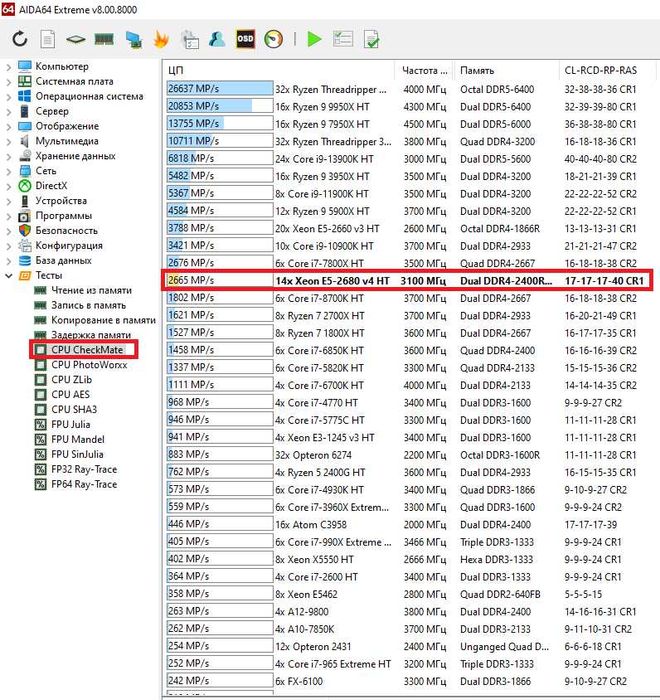This screenshot has height=700, width=660.
Task: Select the FPU Mandel test
Action: coord(78,439)
